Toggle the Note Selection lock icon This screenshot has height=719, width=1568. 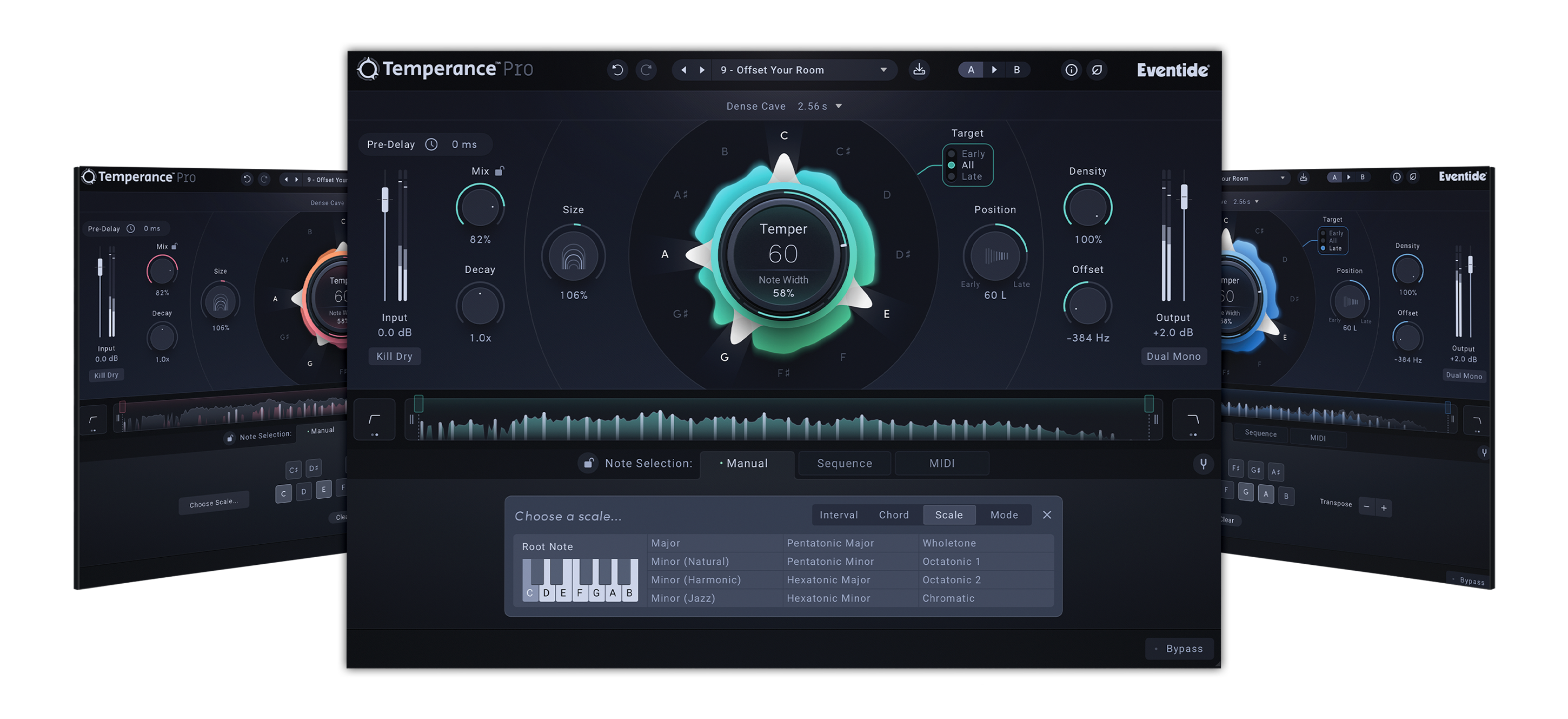click(x=588, y=463)
